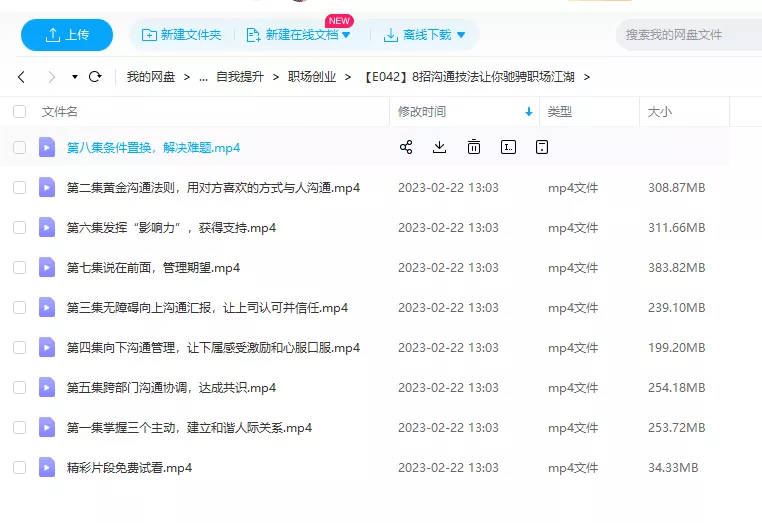
Task: Select checkbox for 第五集跨部门沟通协调.mp4
Action: [20, 388]
